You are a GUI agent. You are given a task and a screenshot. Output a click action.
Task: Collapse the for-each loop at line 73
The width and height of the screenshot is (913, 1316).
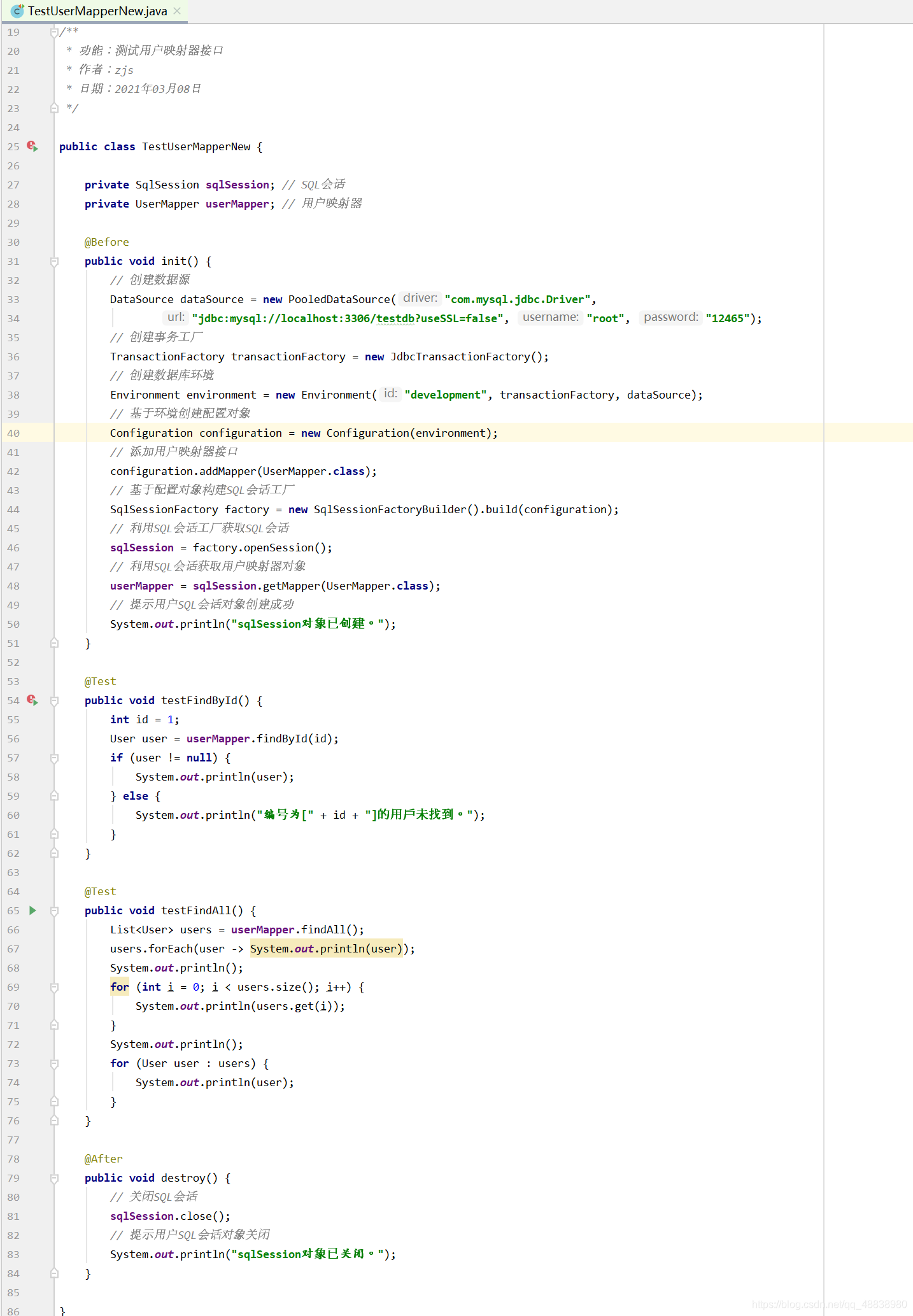point(54,1064)
